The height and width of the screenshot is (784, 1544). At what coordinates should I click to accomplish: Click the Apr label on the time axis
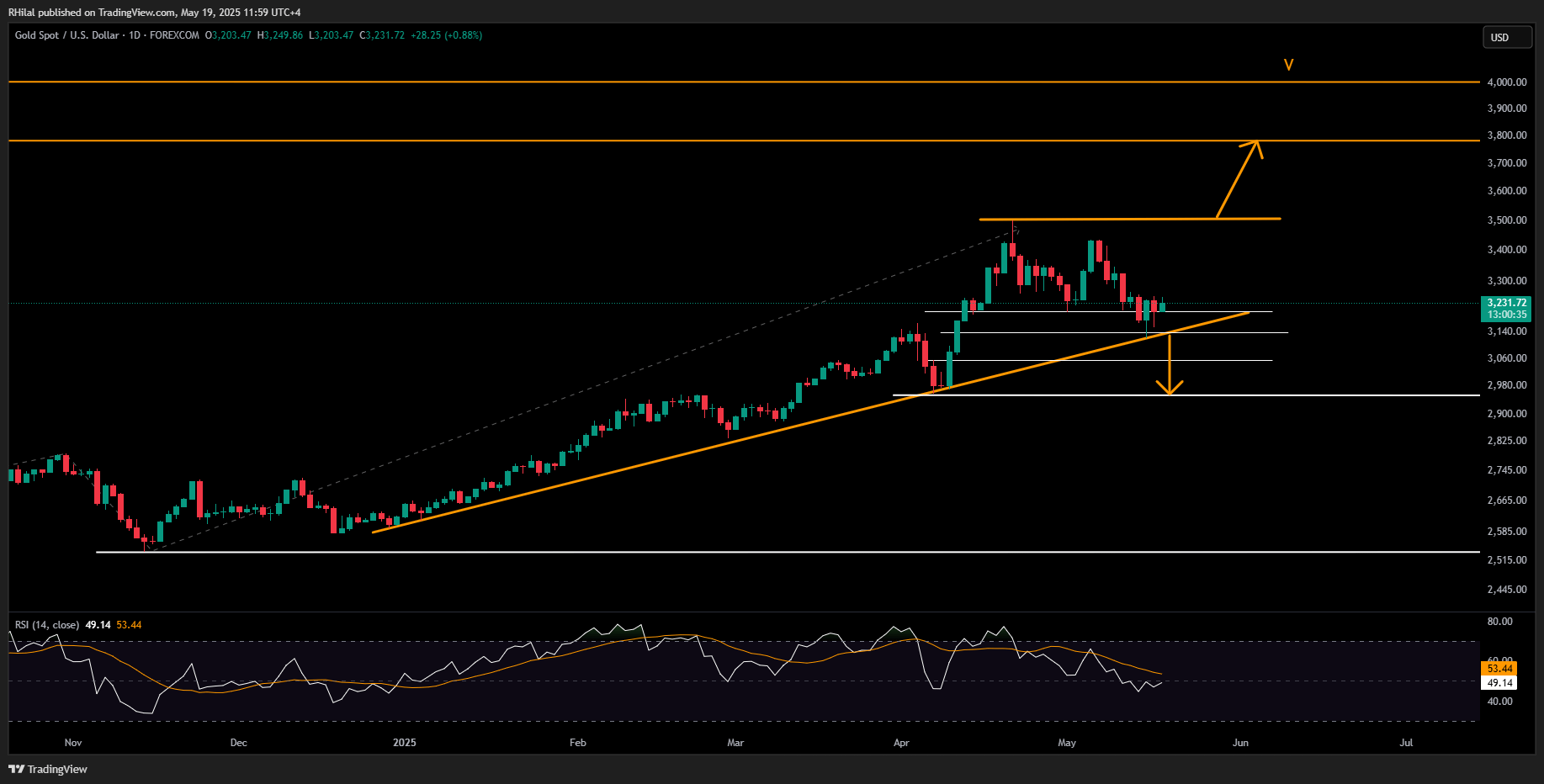(901, 743)
